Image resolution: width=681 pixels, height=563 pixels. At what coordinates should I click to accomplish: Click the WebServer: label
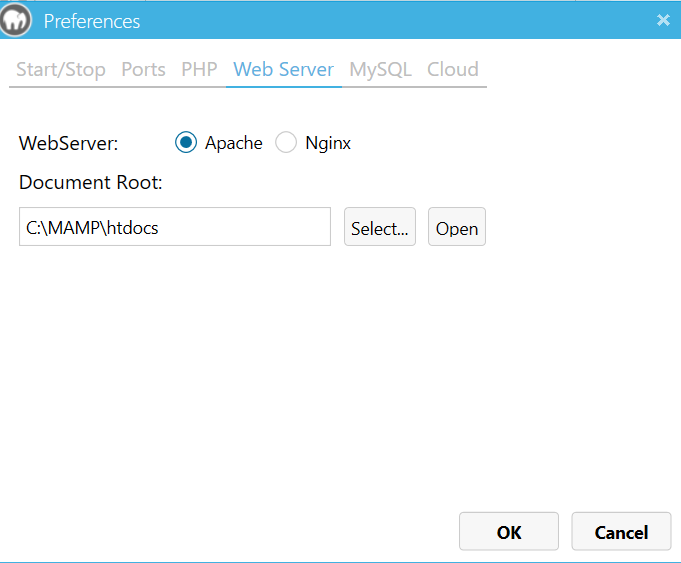pos(69,143)
